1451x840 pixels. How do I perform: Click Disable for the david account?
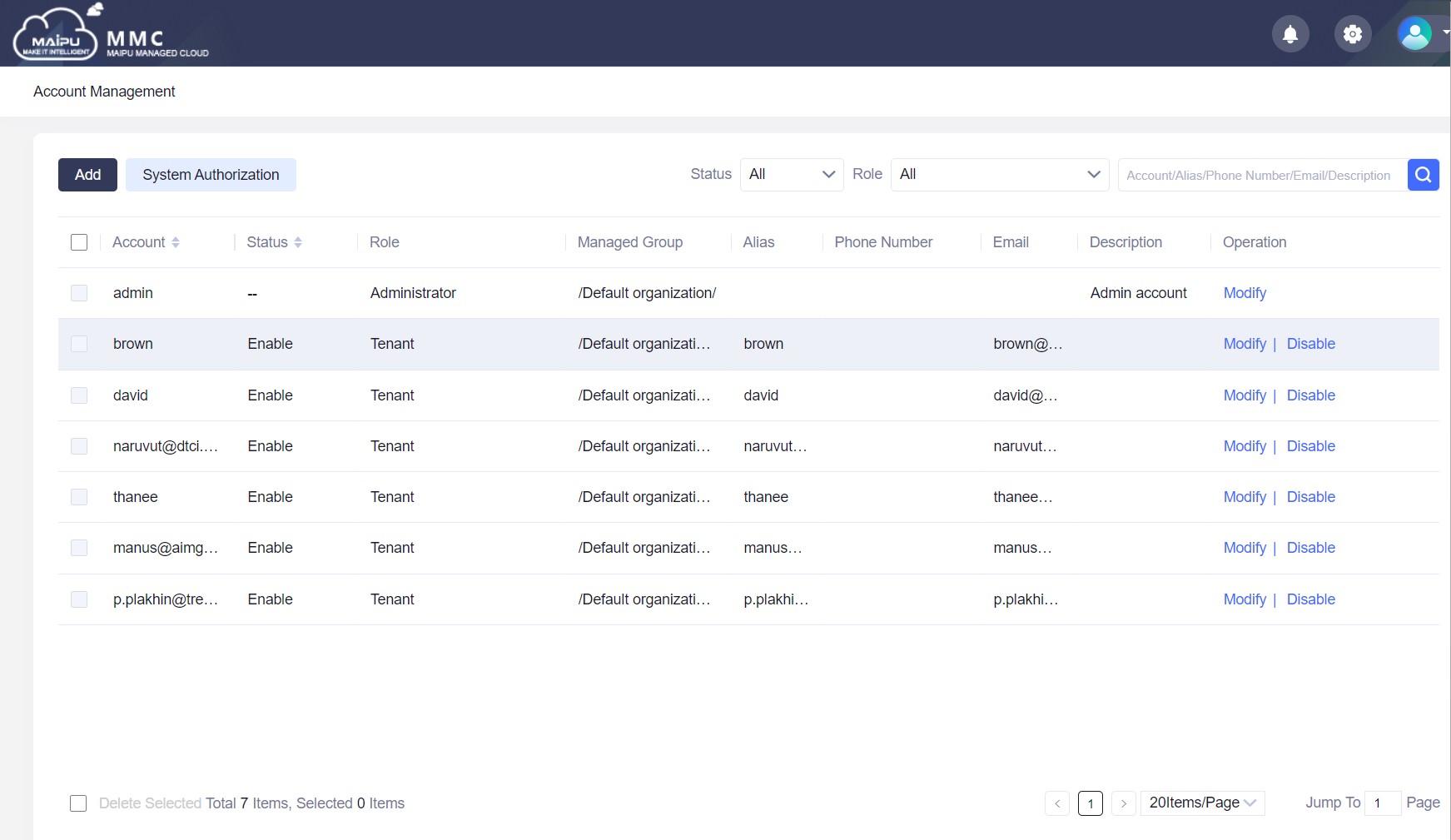coord(1311,395)
